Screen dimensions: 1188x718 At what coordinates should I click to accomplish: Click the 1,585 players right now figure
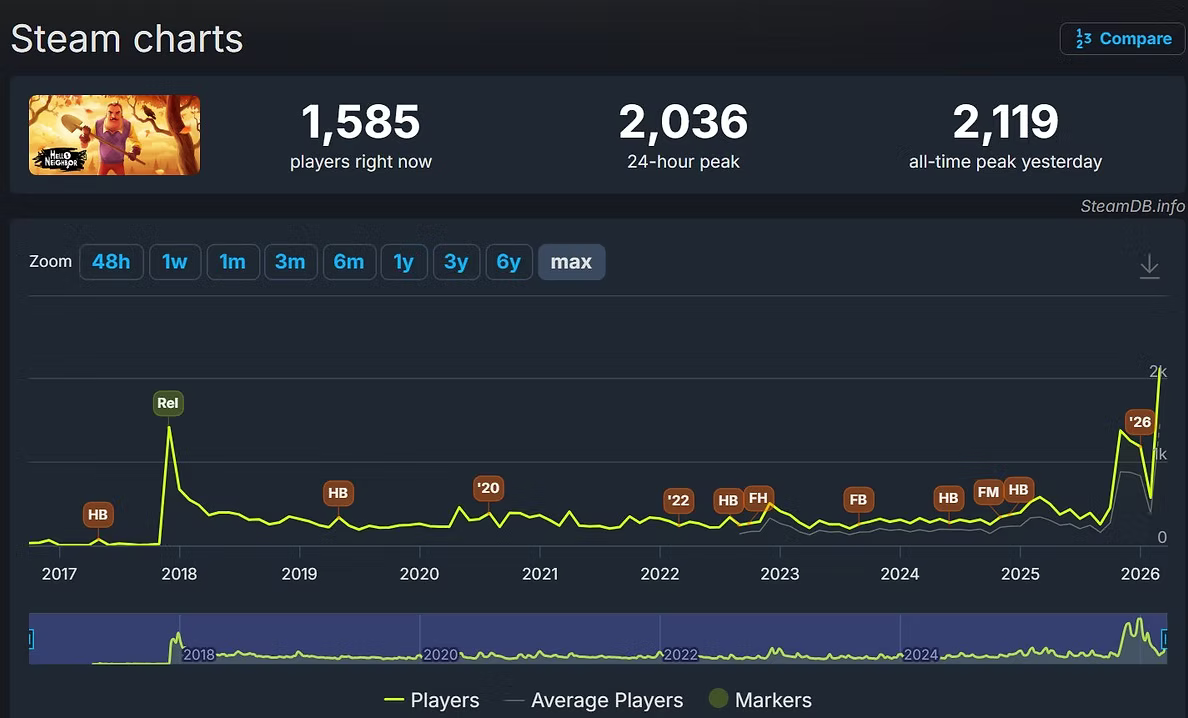361,122
